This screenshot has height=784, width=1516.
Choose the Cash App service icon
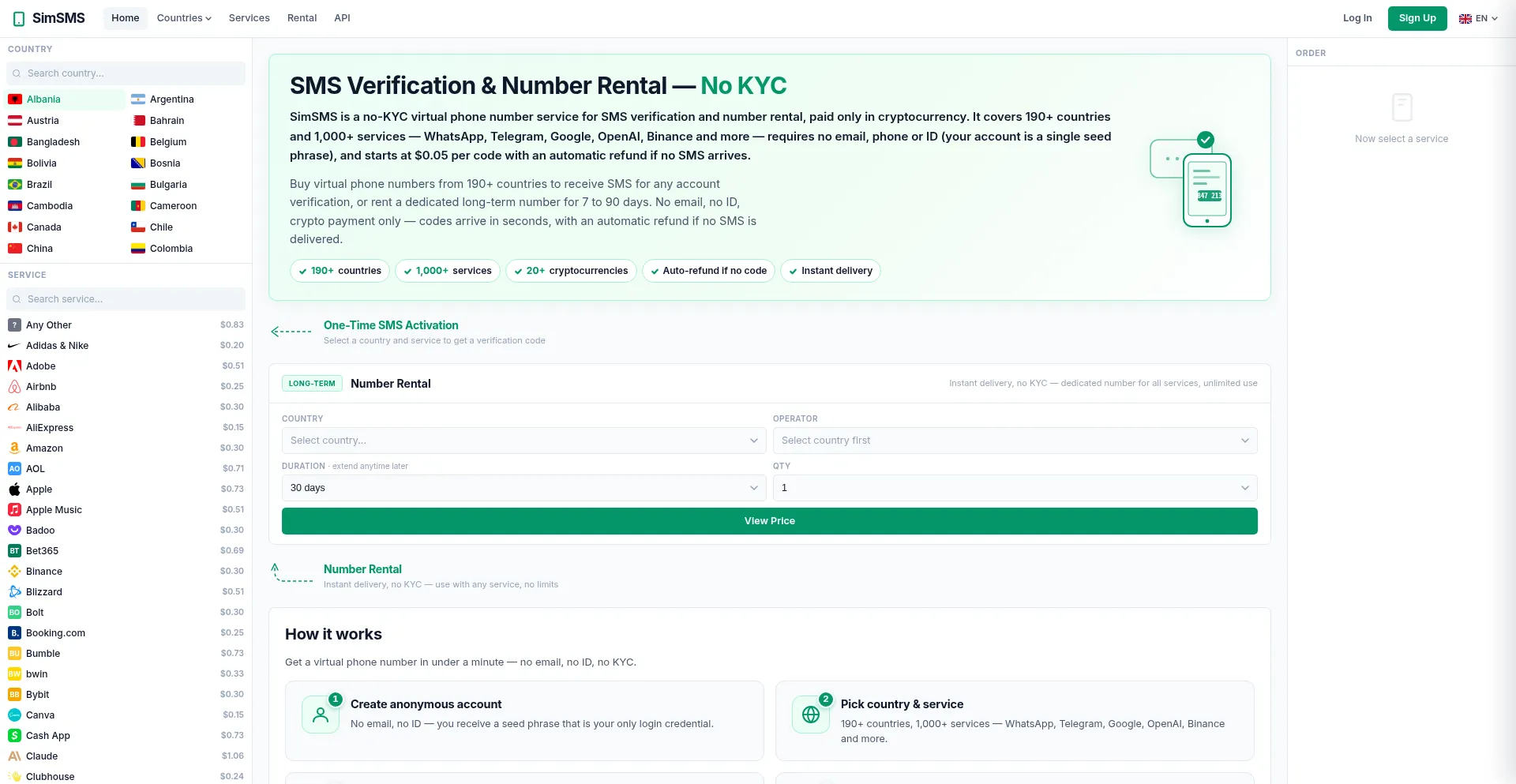coord(14,736)
